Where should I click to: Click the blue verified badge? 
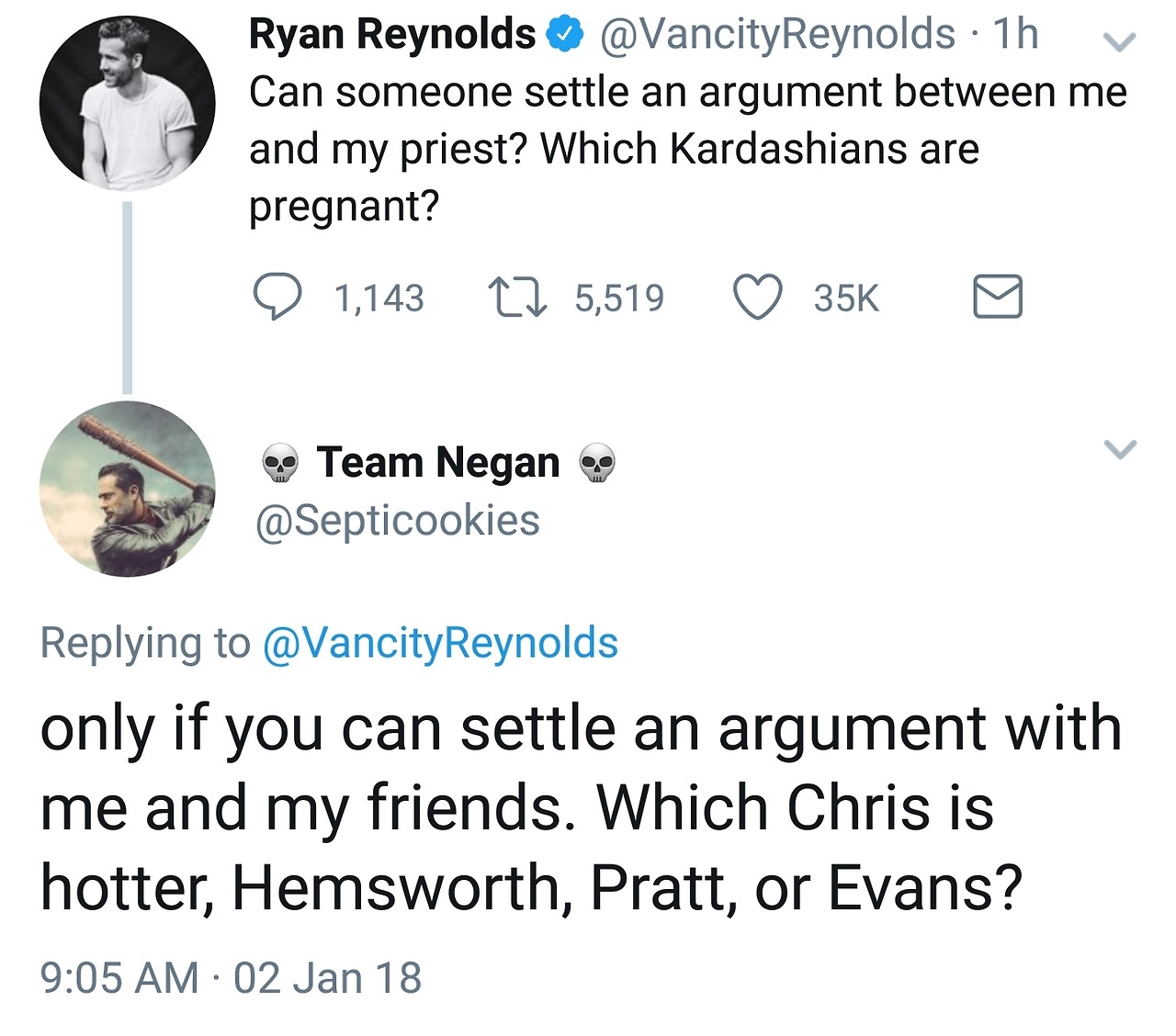564,35
